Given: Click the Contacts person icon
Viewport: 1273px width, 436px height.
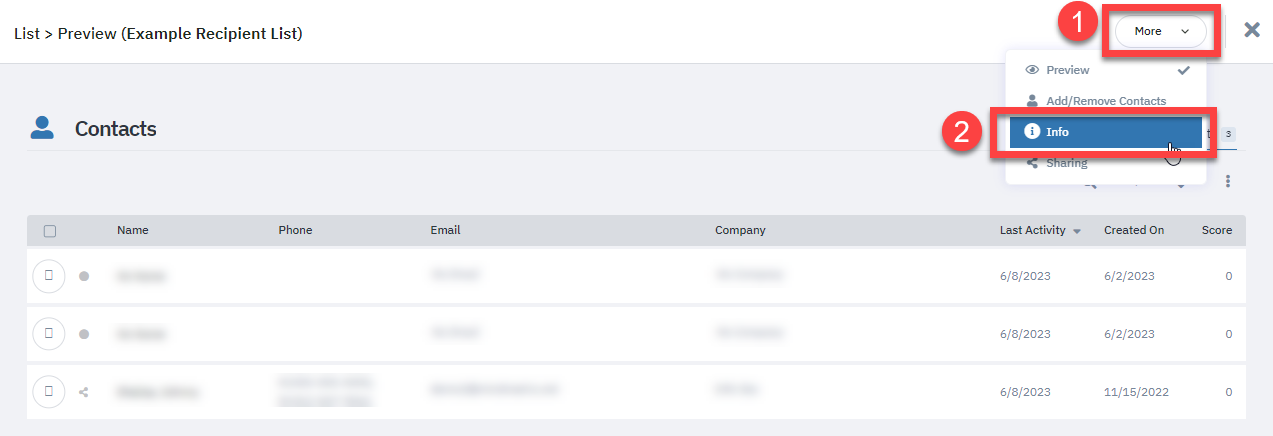Looking at the screenshot, I should click(x=42, y=127).
